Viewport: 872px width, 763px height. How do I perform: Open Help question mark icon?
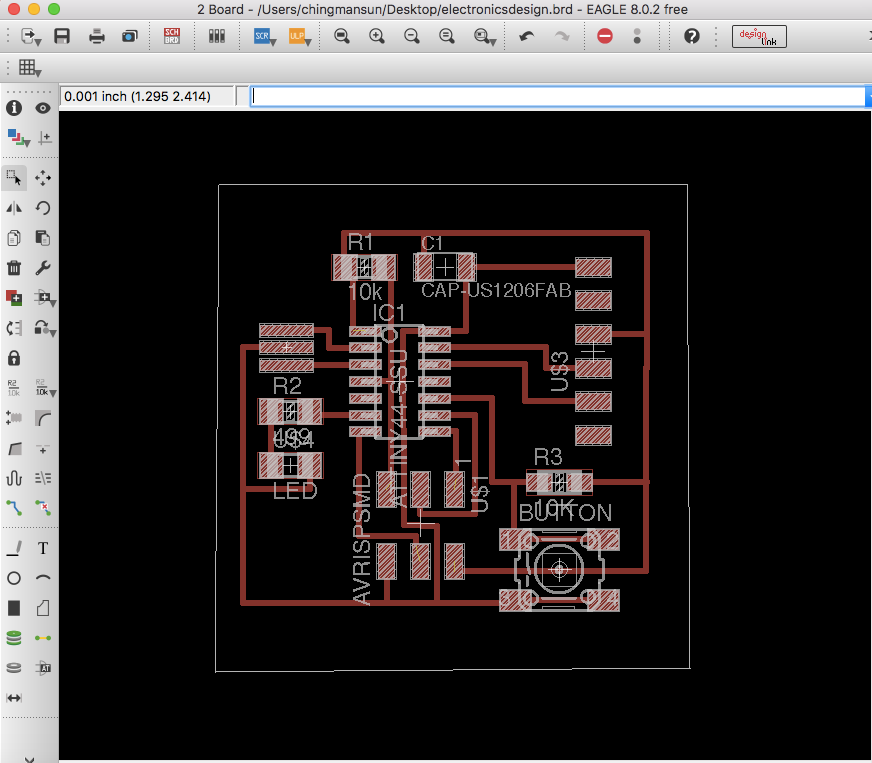point(691,36)
